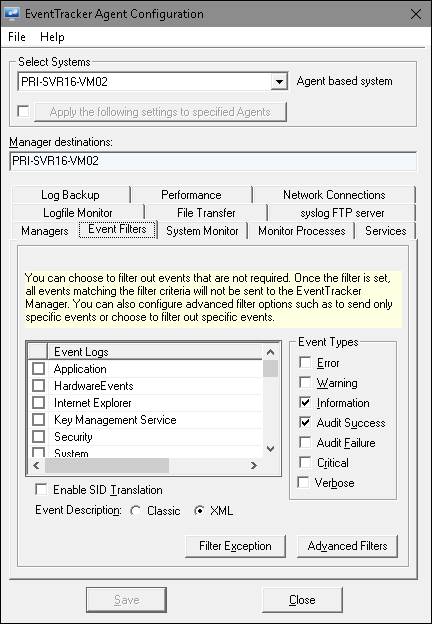The image size is (432, 624).
Task: Click the Filter Exception button
Action: (235, 546)
